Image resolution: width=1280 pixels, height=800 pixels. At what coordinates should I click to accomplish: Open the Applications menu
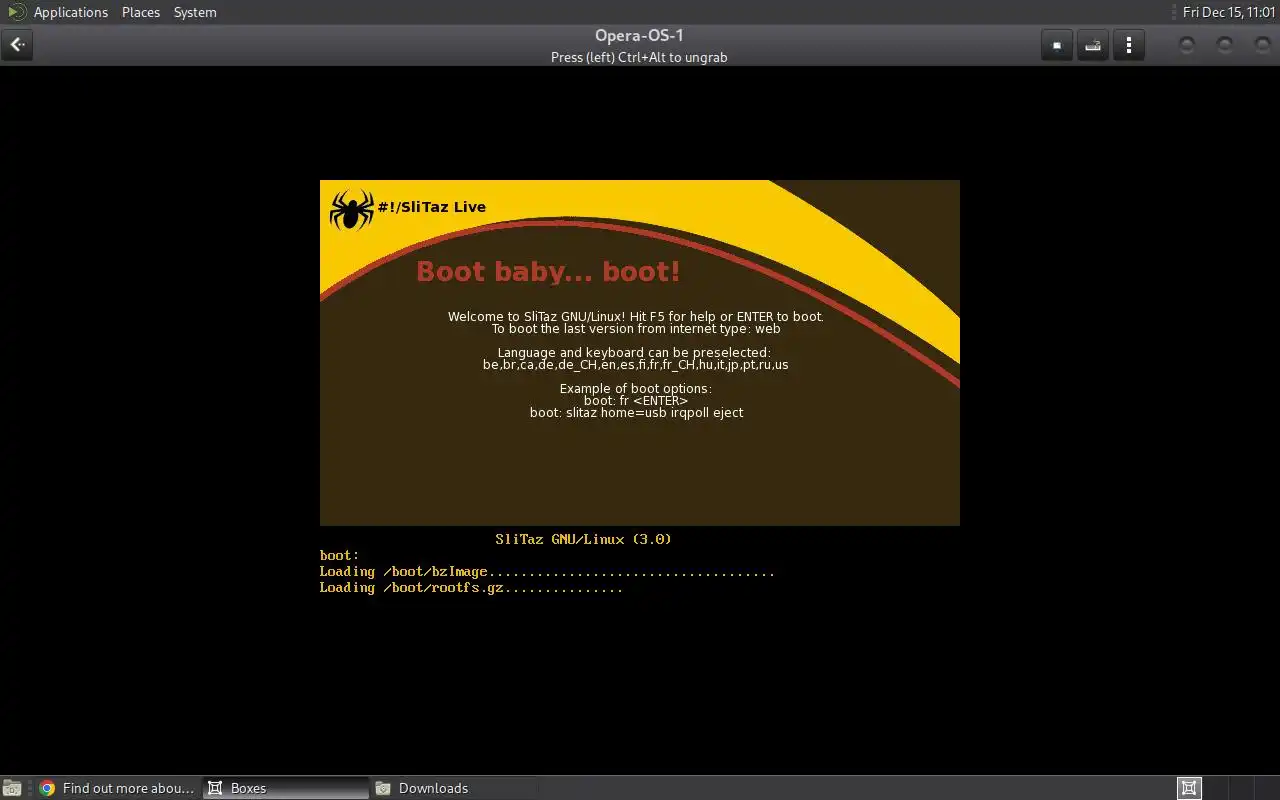point(70,12)
